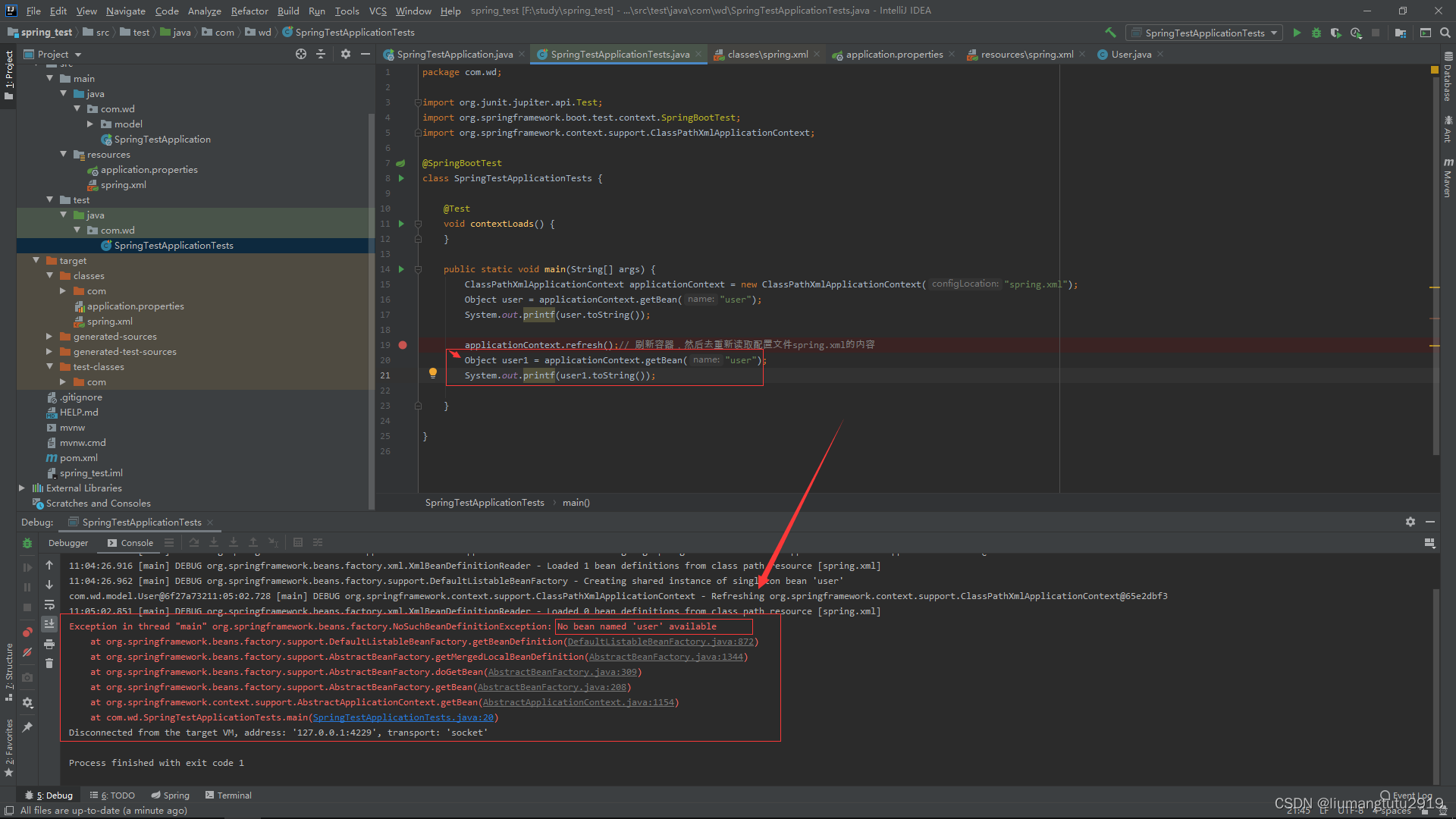
Task: Select the Resume Program icon in debugger
Action: pyautogui.click(x=27, y=566)
